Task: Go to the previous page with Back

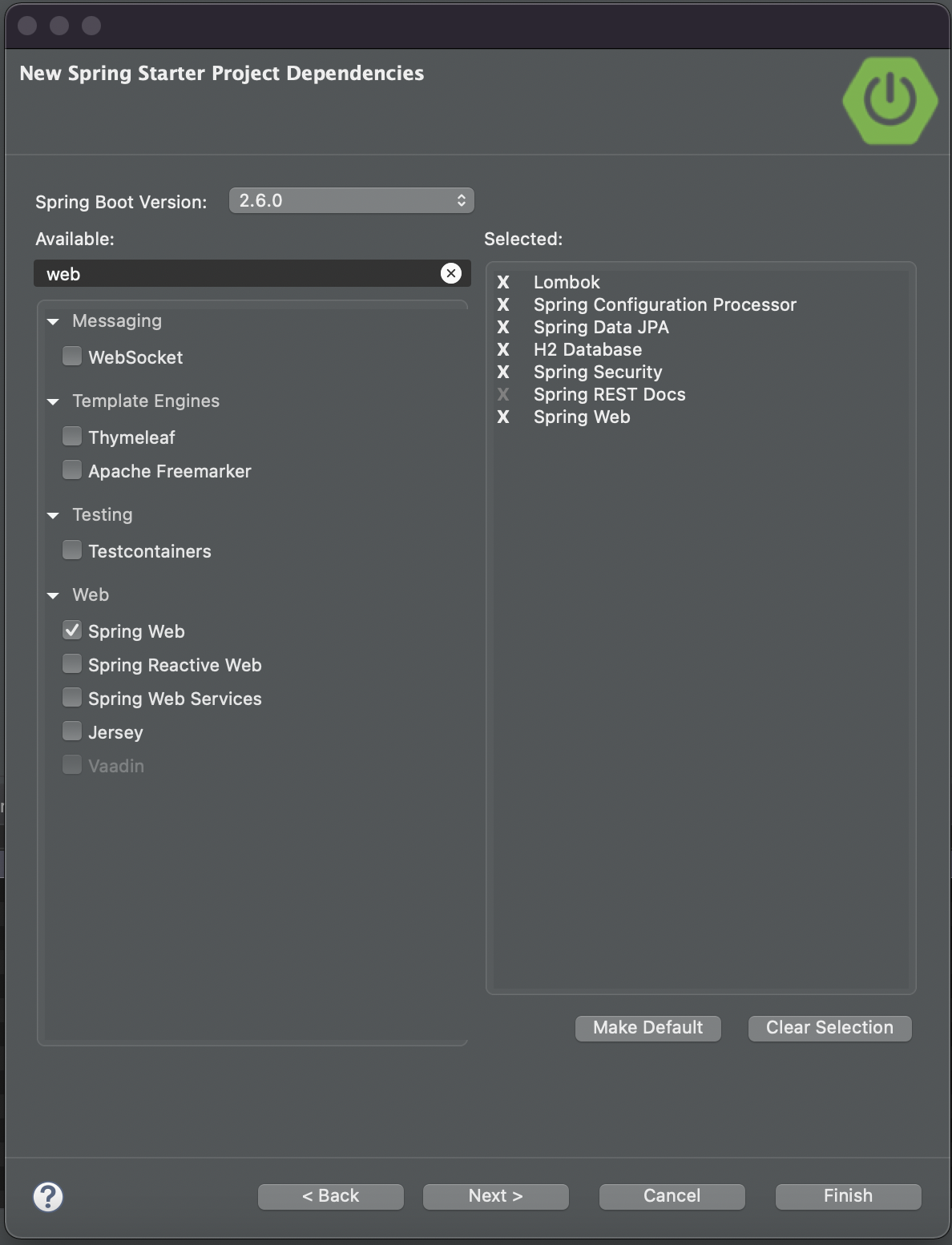Action: [x=331, y=1196]
